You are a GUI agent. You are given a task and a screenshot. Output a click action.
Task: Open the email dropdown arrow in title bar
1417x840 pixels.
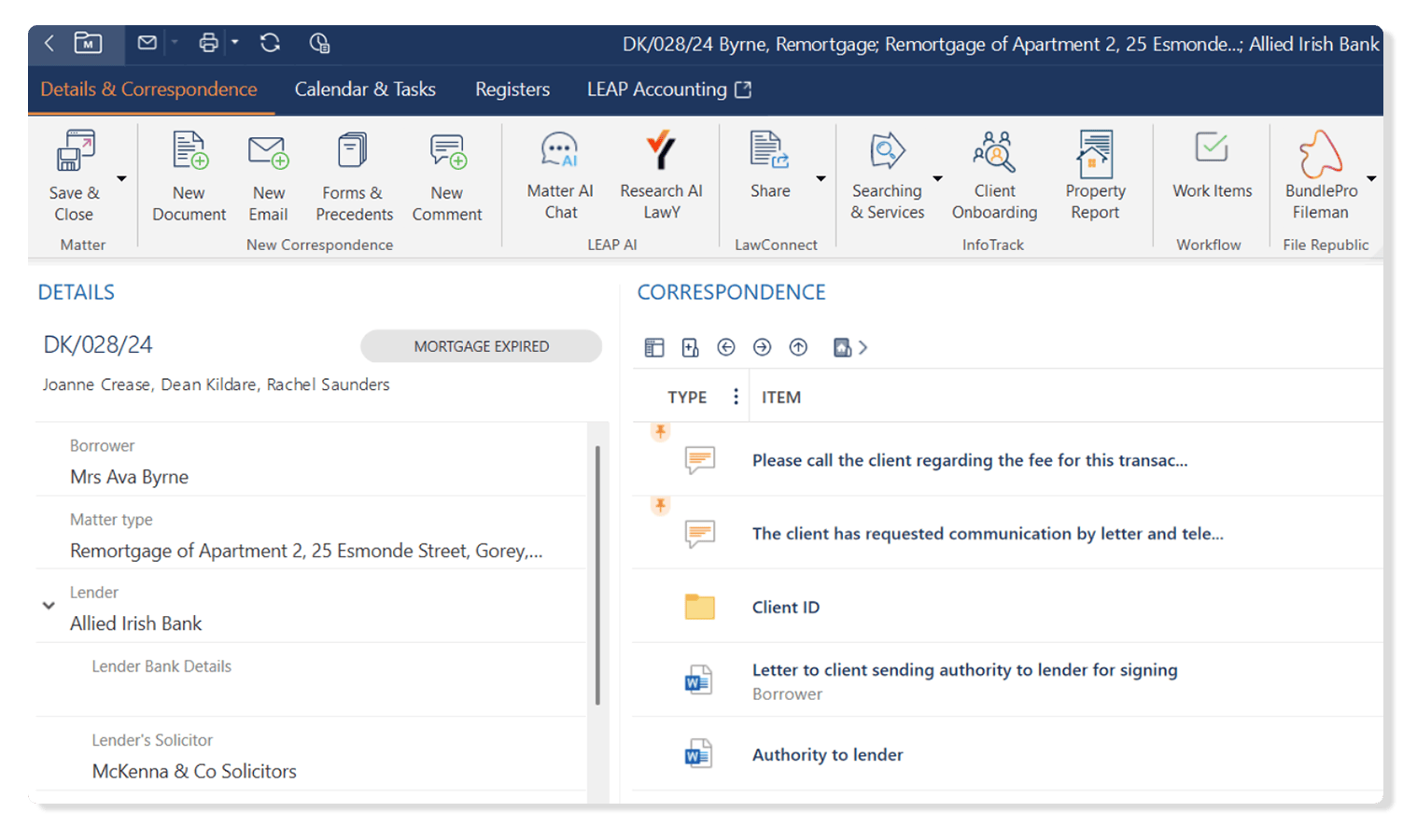tap(175, 43)
